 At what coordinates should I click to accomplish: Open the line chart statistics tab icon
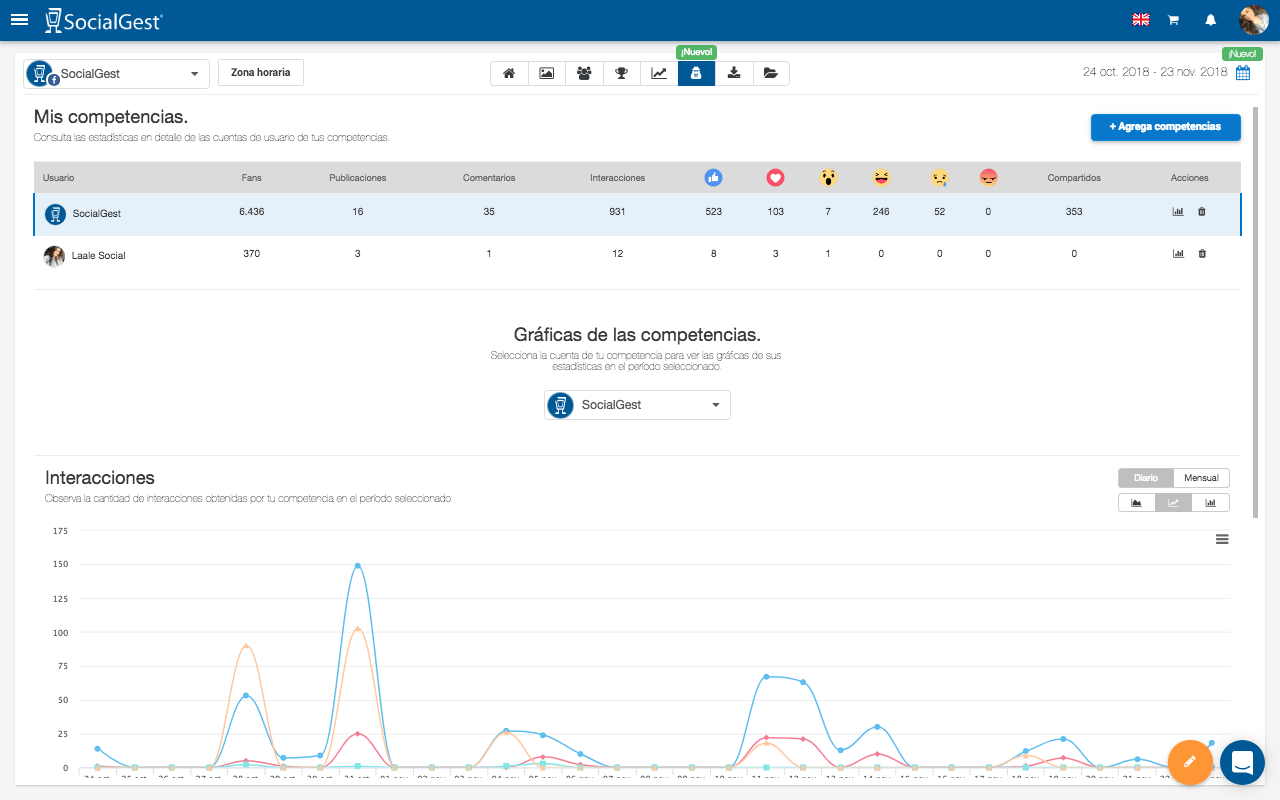pos(659,73)
